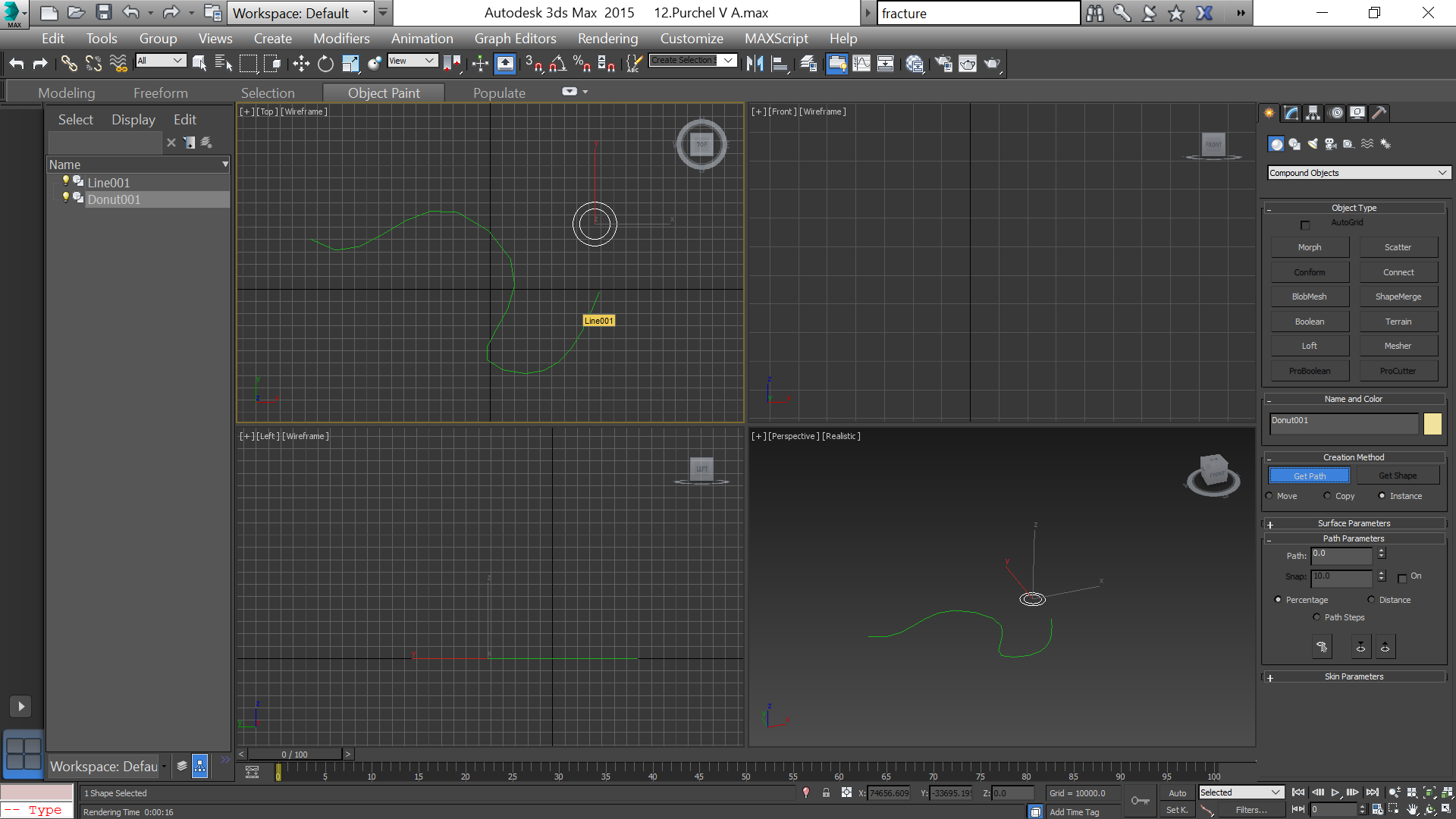Expand the Skin Parameters rollout
The width and height of the screenshot is (1456, 819).
(1354, 676)
